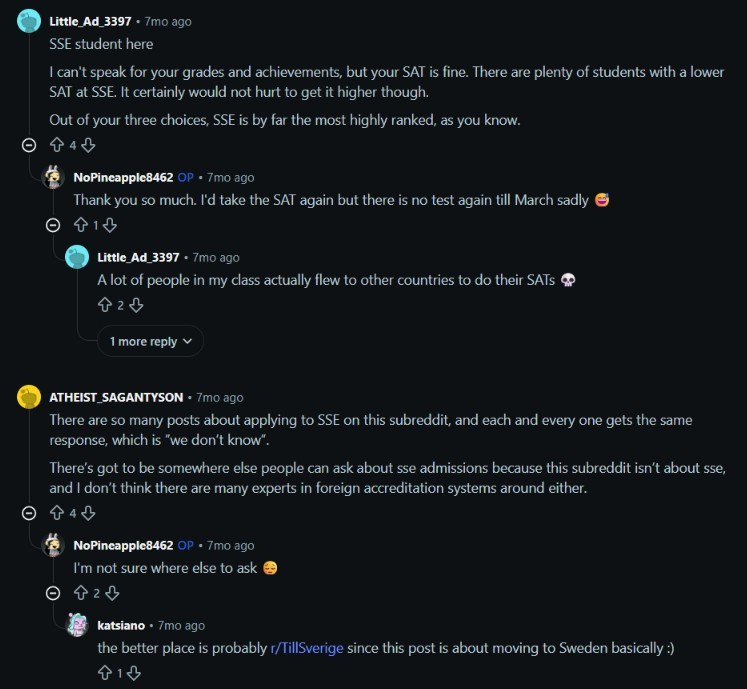Click katsiano's avatar image
The height and width of the screenshot is (689, 747).
click(77, 625)
